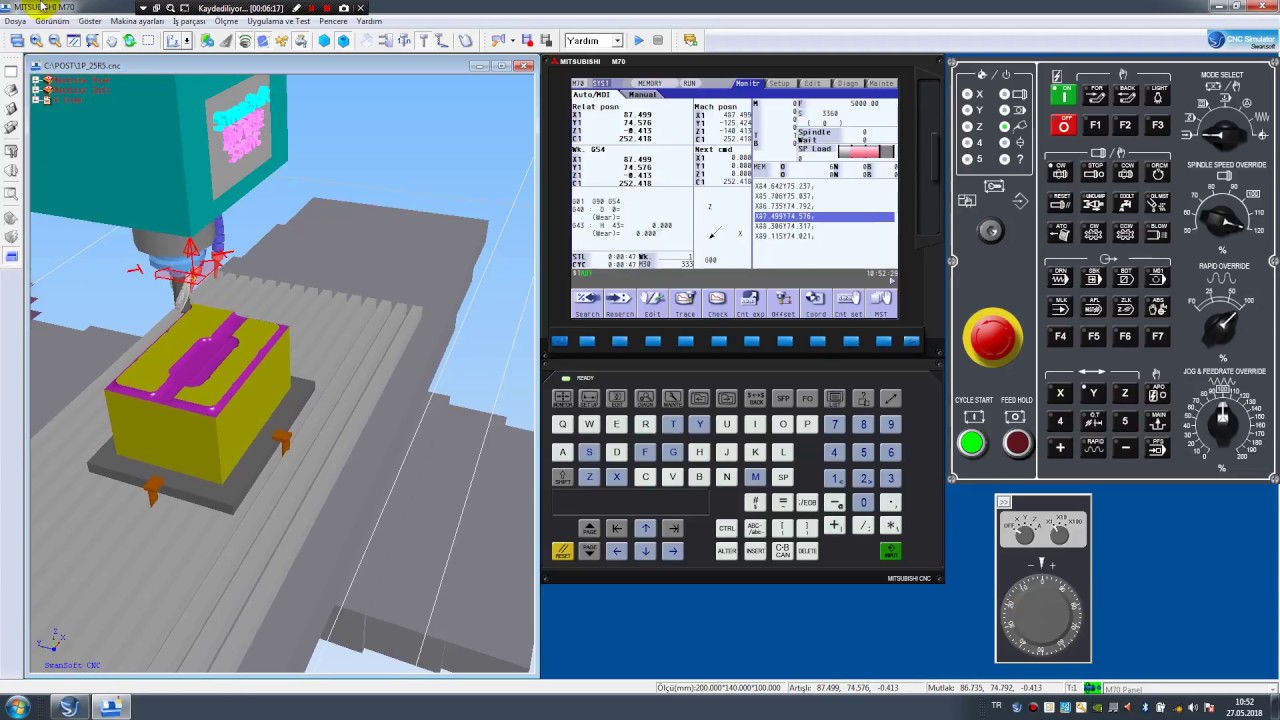The image size is (1280, 720).
Task: Click the yellow RESET key on keyboard
Action: tap(562, 551)
